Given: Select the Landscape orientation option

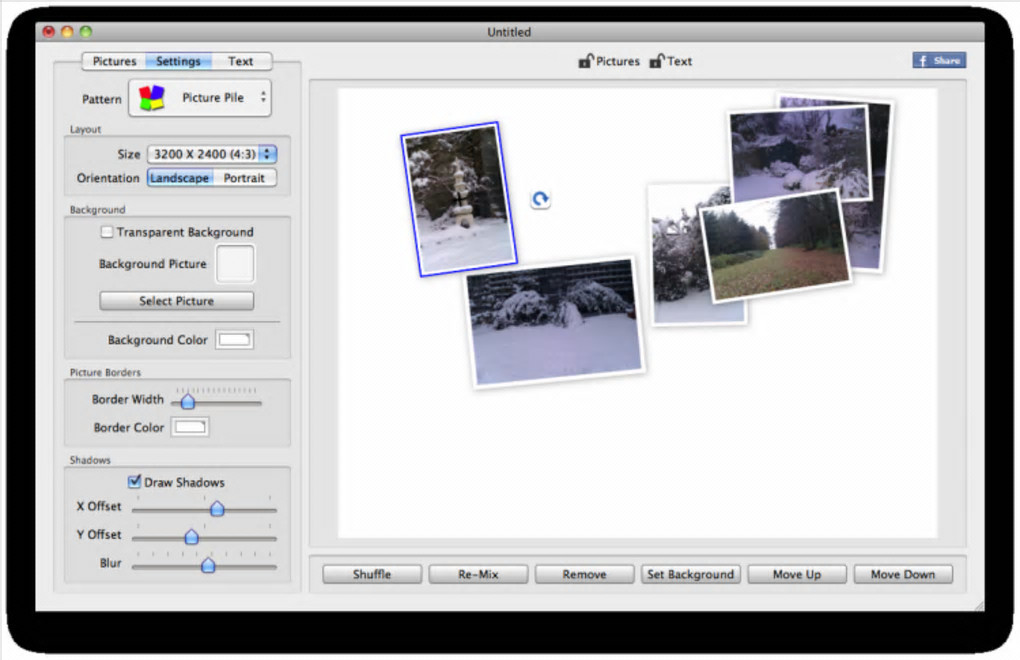Looking at the screenshot, I should [x=180, y=178].
